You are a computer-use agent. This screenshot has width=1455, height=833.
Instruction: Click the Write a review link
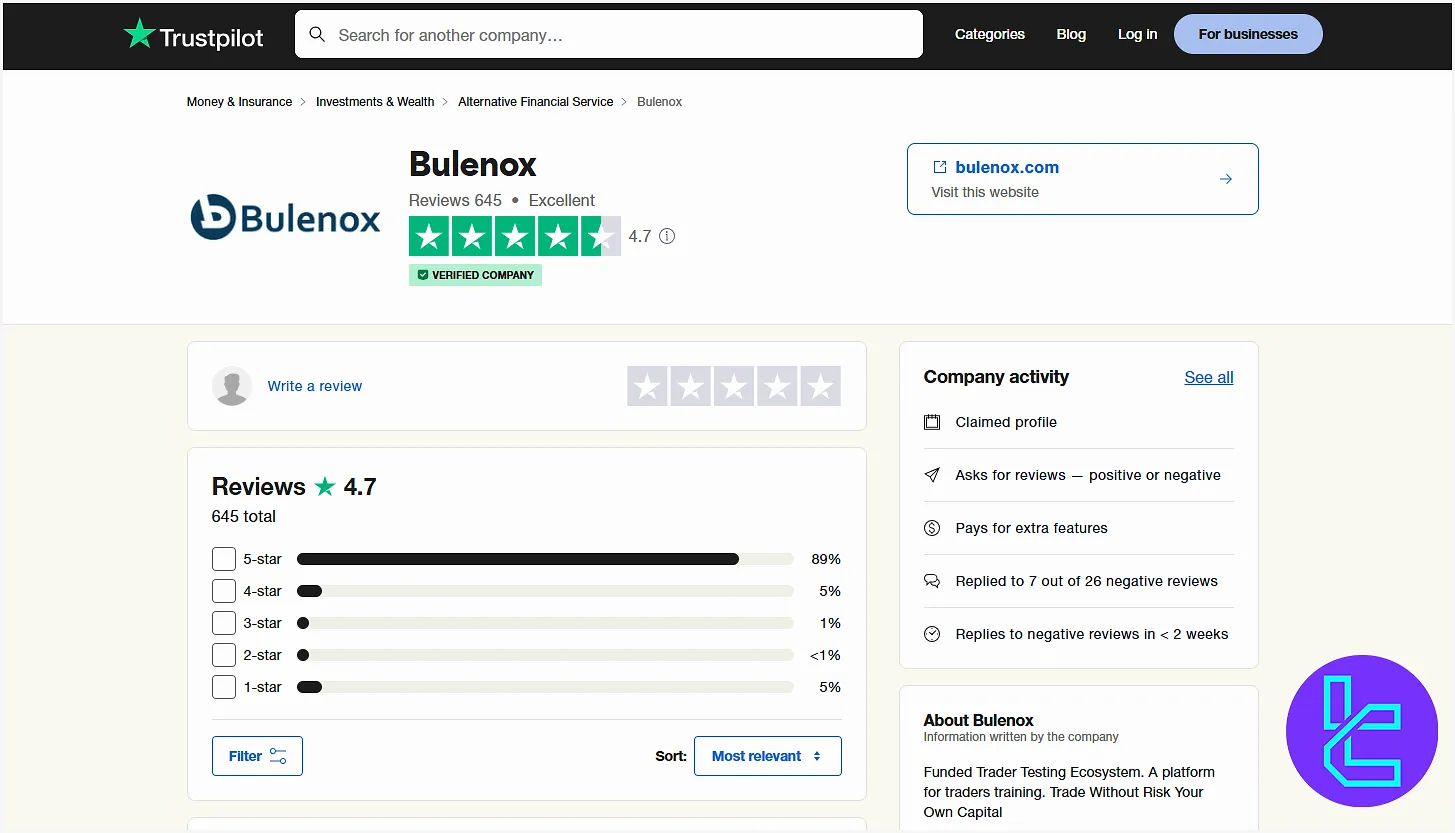click(314, 385)
